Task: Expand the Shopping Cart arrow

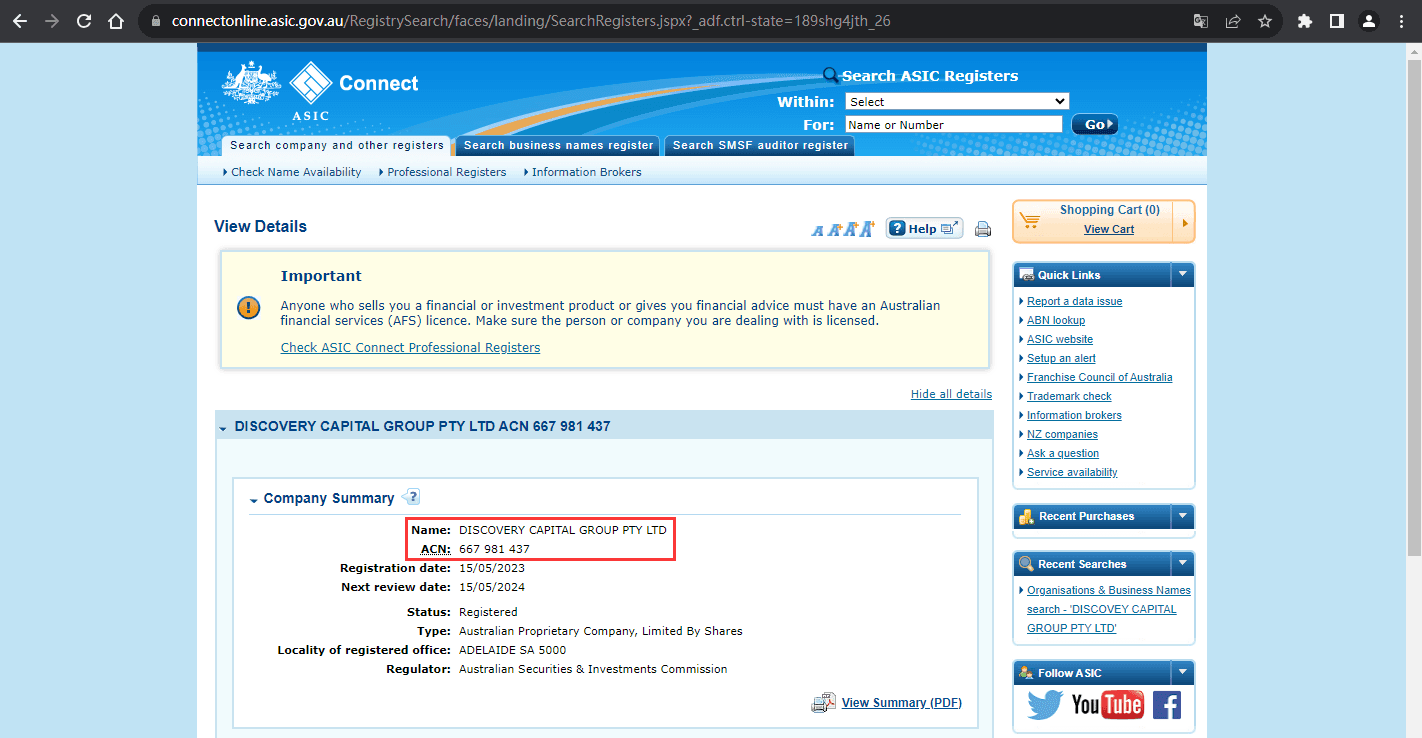Action: [x=1184, y=222]
